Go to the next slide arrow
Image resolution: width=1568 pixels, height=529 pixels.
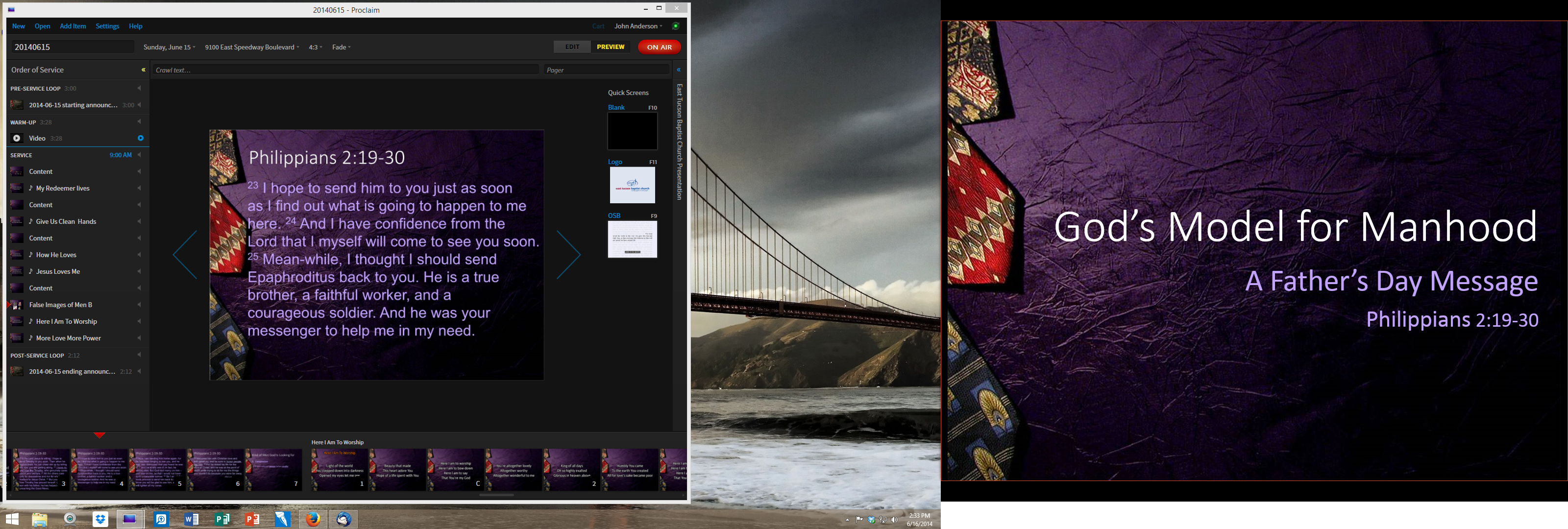[568, 255]
